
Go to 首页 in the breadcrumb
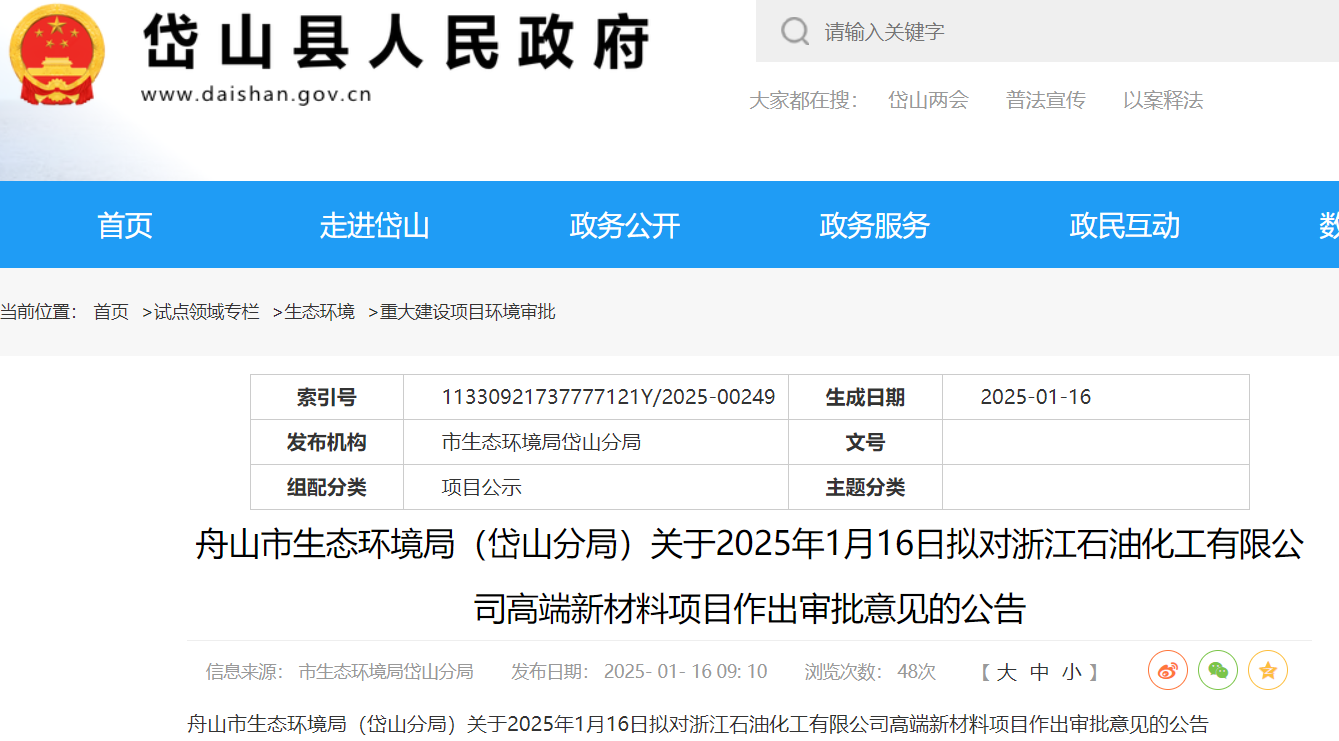[111, 312]
